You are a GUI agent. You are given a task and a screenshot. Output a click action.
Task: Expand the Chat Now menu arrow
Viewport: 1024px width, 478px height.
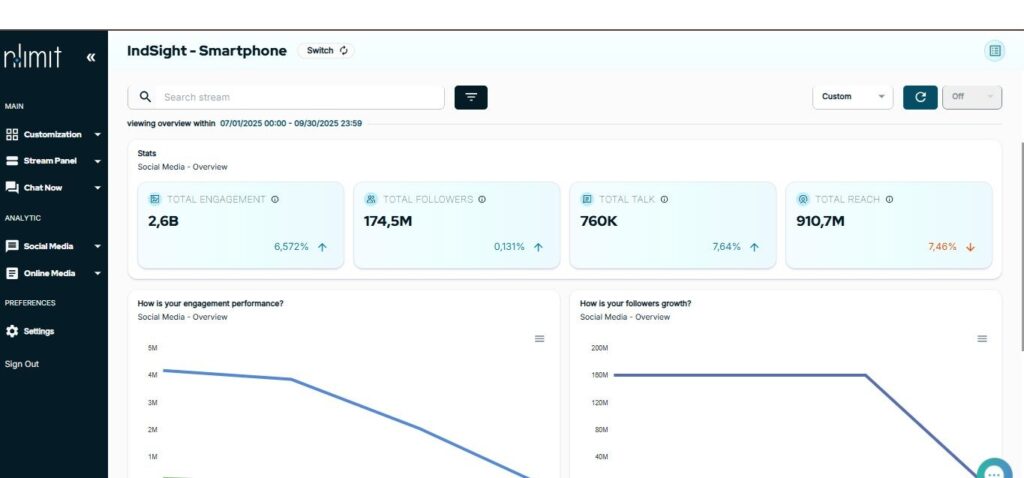pos(98,187)
